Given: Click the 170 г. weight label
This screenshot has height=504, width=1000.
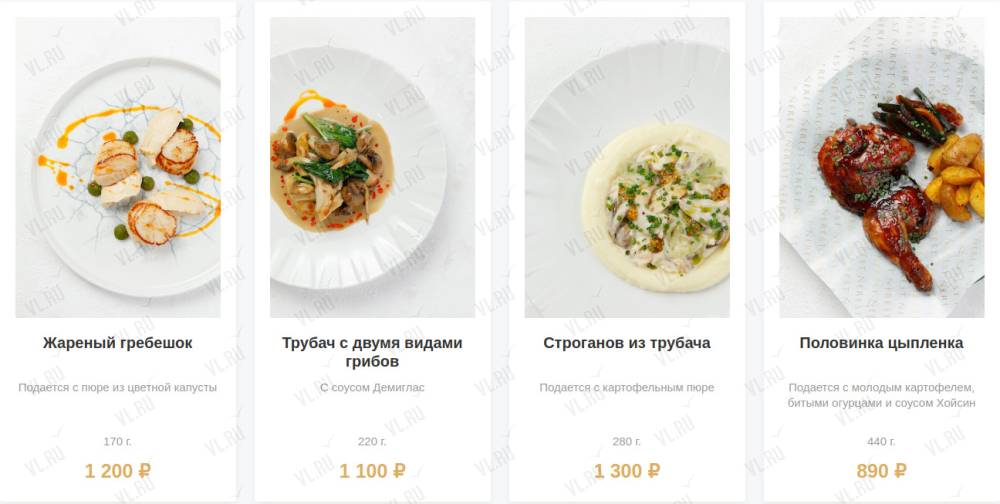Looking at the screenshot, I should click(118, 441).
